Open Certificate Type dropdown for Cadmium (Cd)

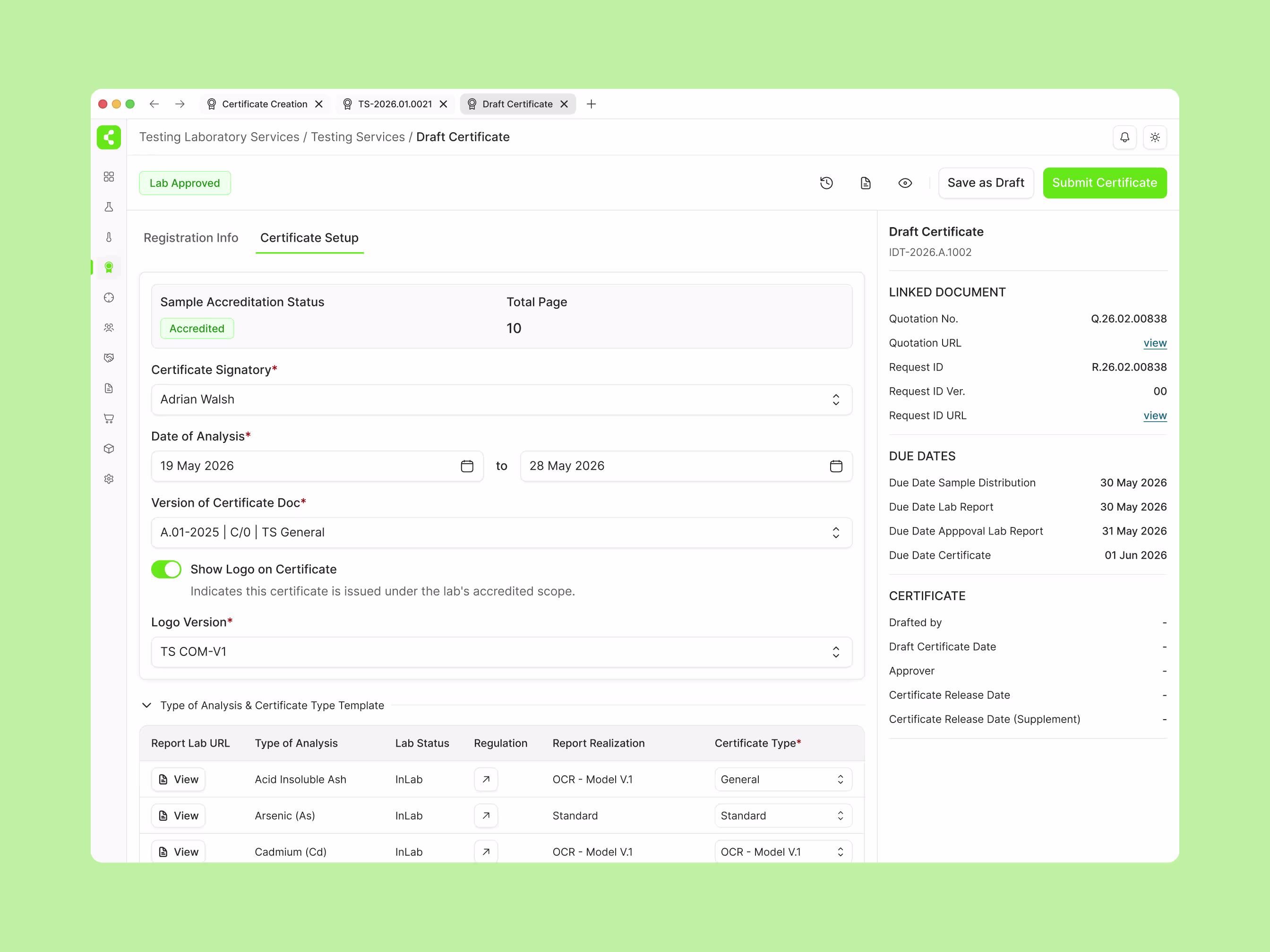783,851
